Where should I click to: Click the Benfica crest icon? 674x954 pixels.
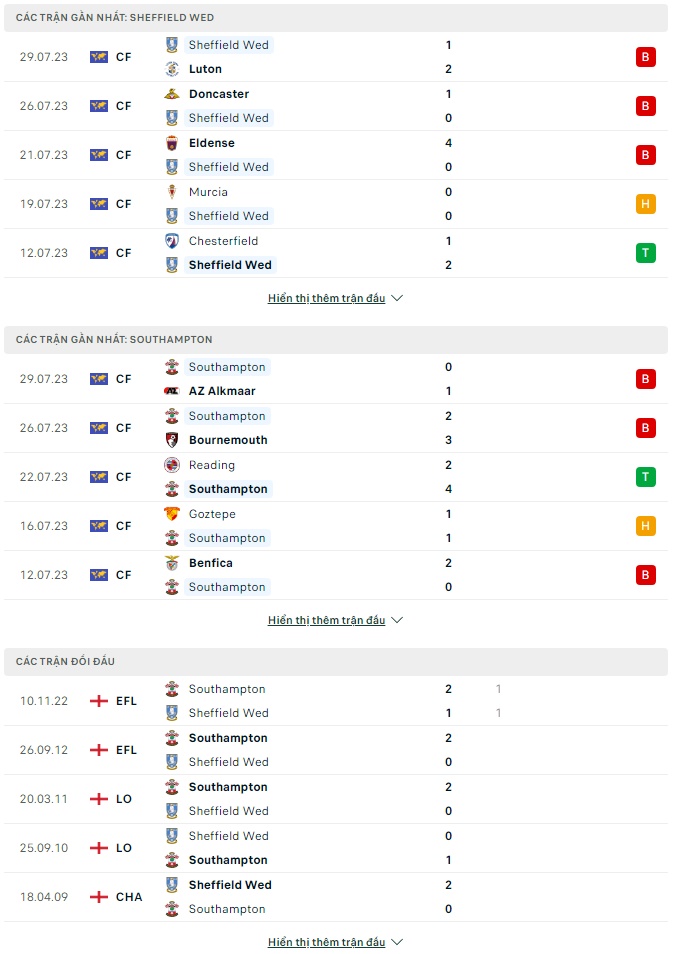(172, 563)
